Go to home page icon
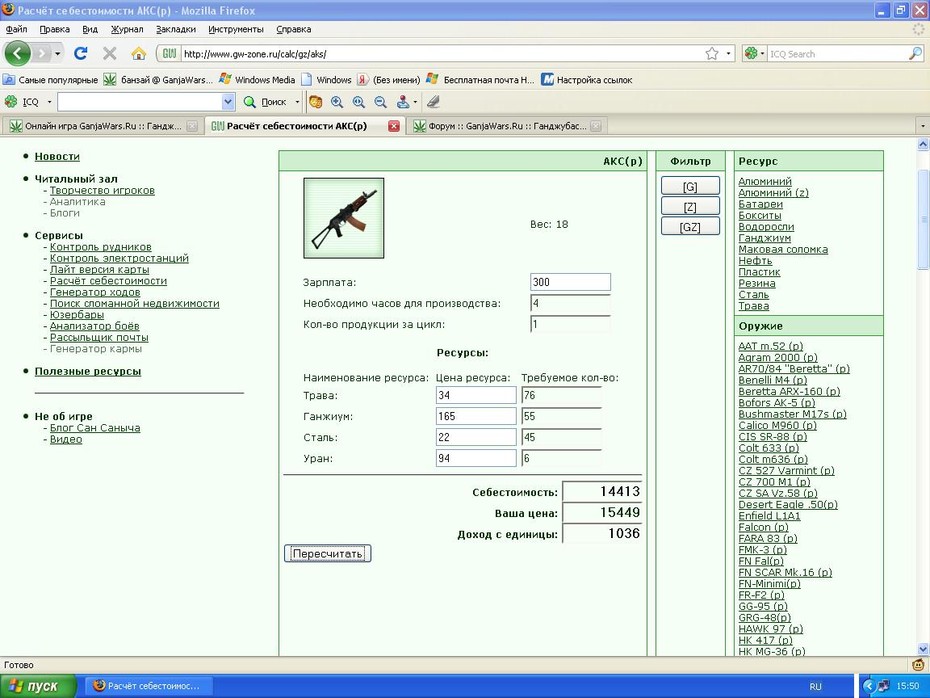Screen dimensions: 930x698 point(138,54)
